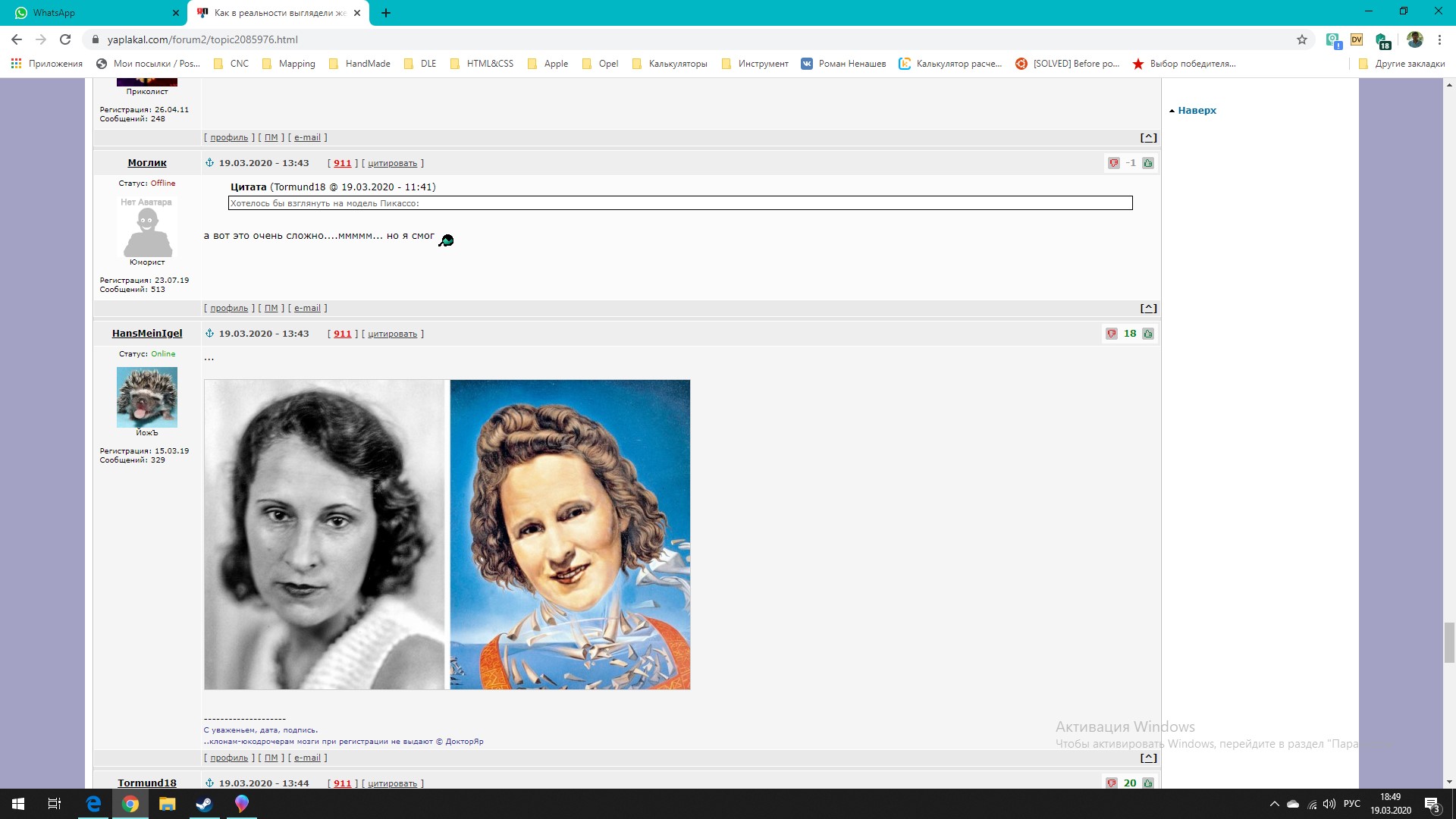Click the page vertical scrollbar thumb
The height and width of the screenshot is (819, 1456).
click(x=1449, y=642)
